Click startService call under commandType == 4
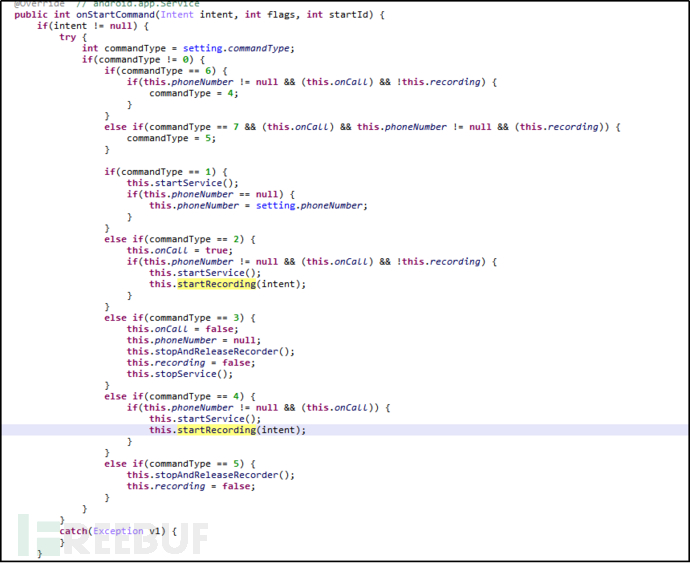The height and width of the screenshot is (563, 690). [205, 419]
